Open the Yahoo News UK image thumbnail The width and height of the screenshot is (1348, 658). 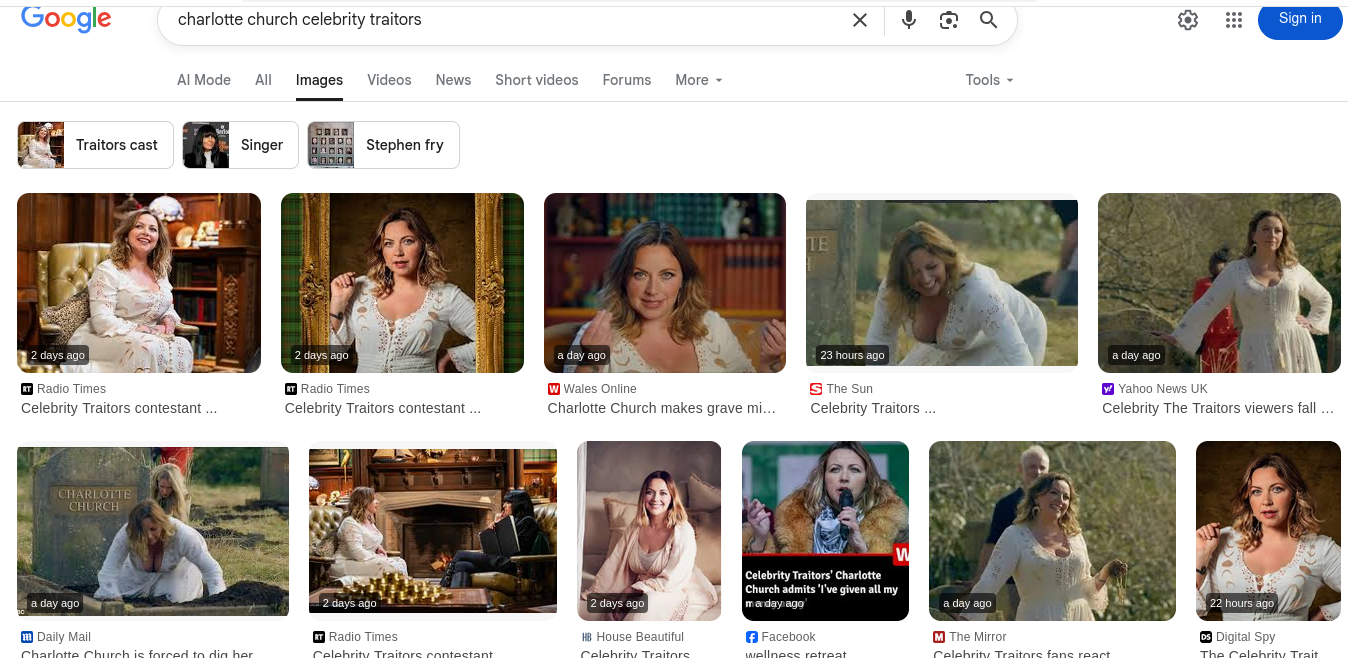[1218, 283]
